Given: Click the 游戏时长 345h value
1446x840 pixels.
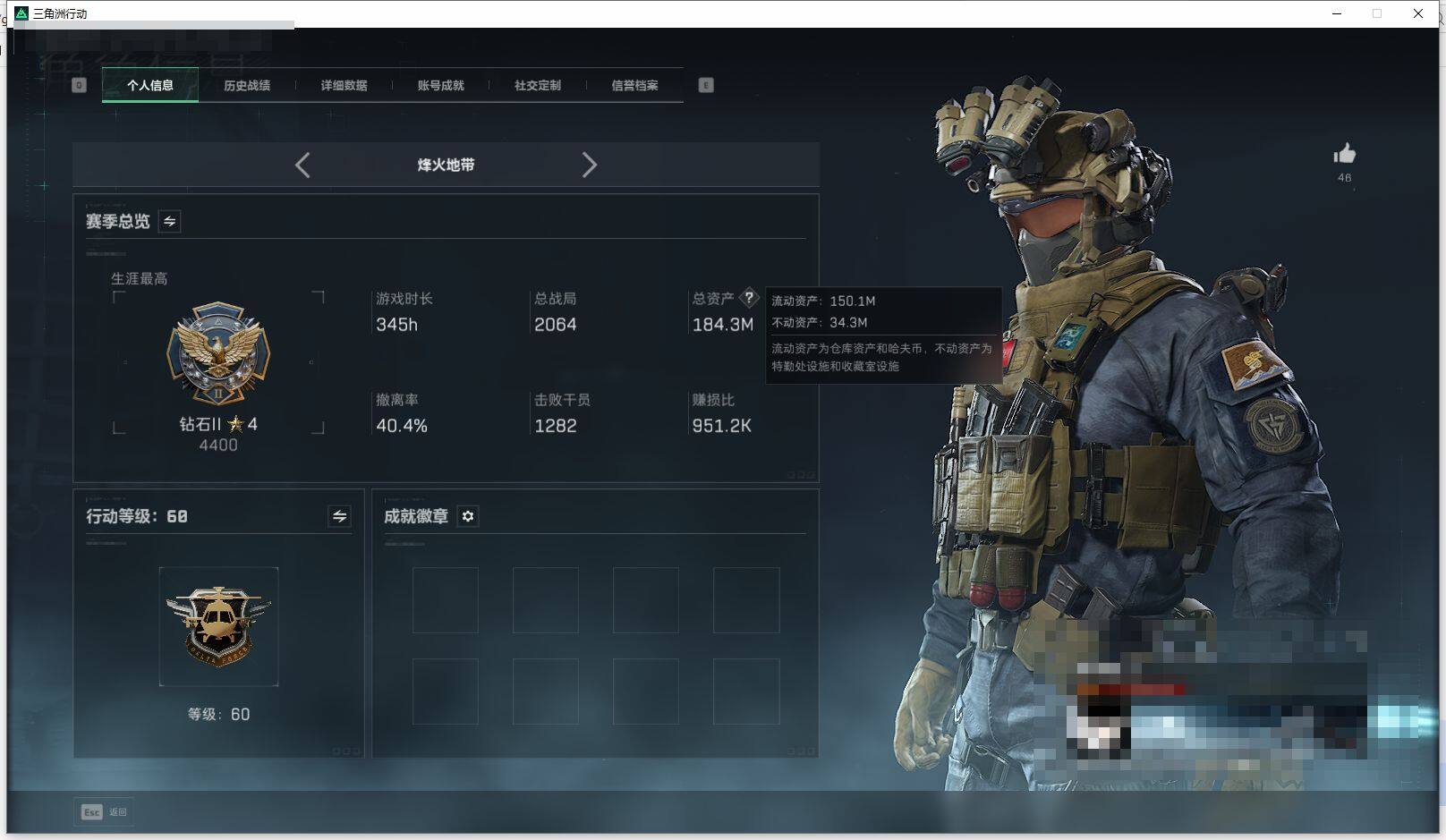Looking at the screenshot, I should (396, 325).
